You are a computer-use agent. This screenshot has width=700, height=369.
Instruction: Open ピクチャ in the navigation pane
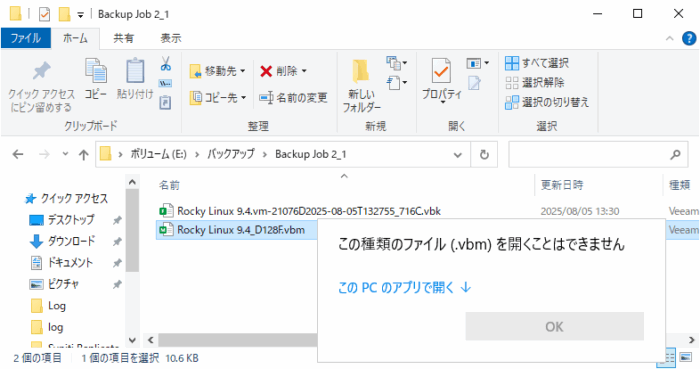pos(54,284)
